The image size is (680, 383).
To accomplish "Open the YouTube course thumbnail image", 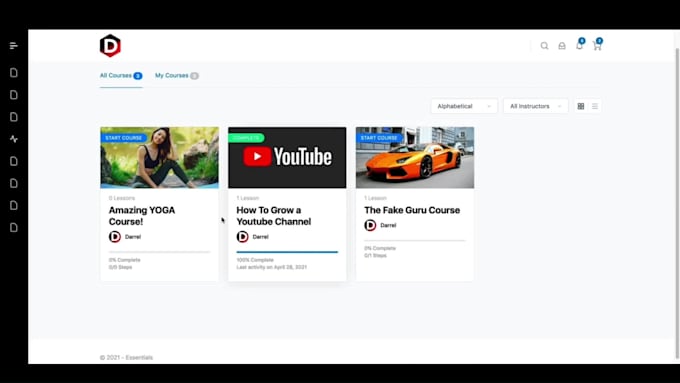I will [x=287, y=158].
